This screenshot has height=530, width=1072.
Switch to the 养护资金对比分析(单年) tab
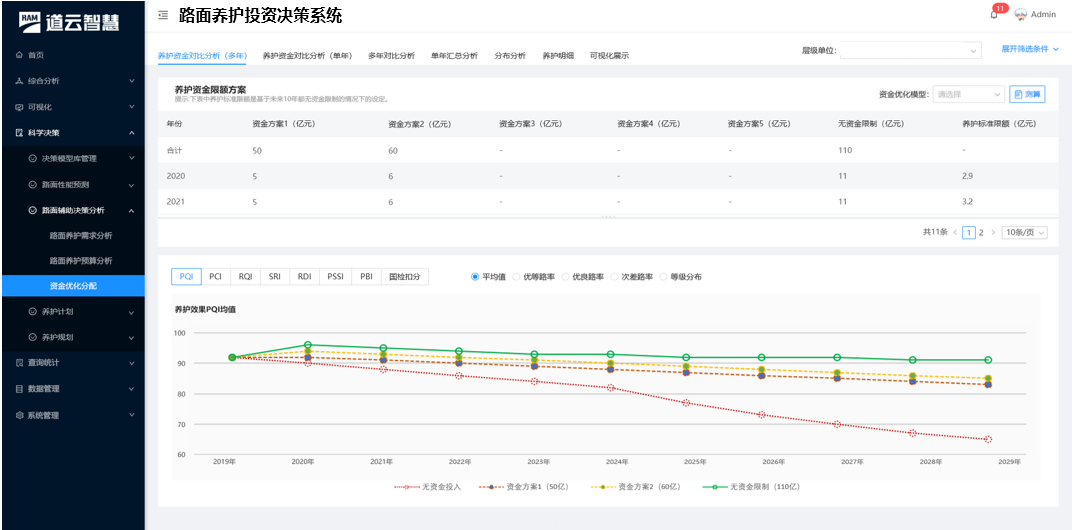coord(306,56)
